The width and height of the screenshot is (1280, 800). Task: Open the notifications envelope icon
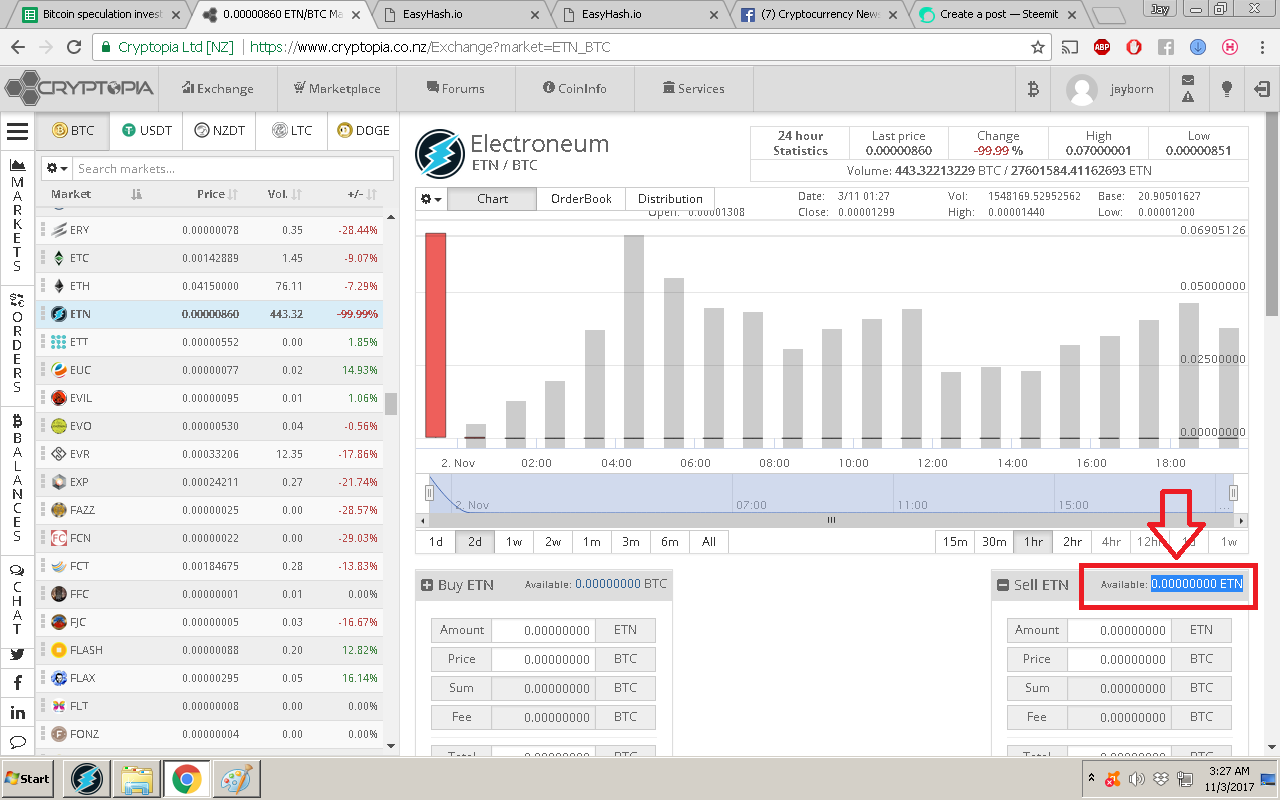click(1187, 81)
